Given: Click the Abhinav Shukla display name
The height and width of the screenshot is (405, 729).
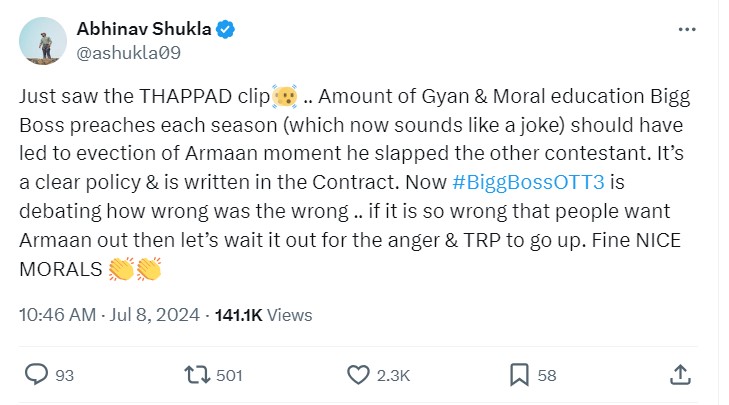Looking at the screenshot, I should 149,30.
